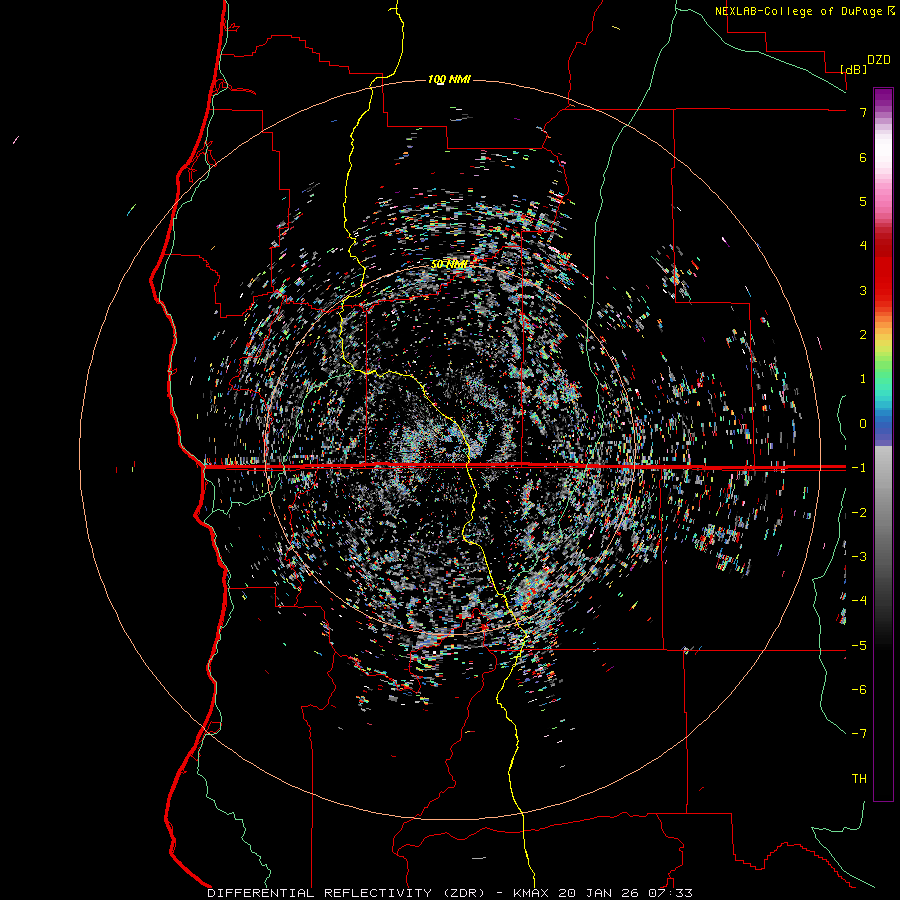Click the legend value 2
This screenshot has width=900, height=900.
863,335
